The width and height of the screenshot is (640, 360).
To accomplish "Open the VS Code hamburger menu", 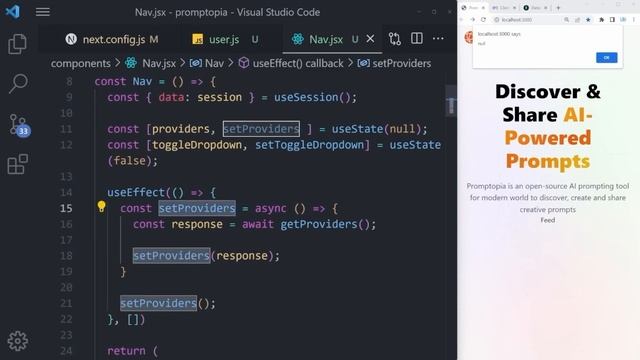I will (43, 12).
